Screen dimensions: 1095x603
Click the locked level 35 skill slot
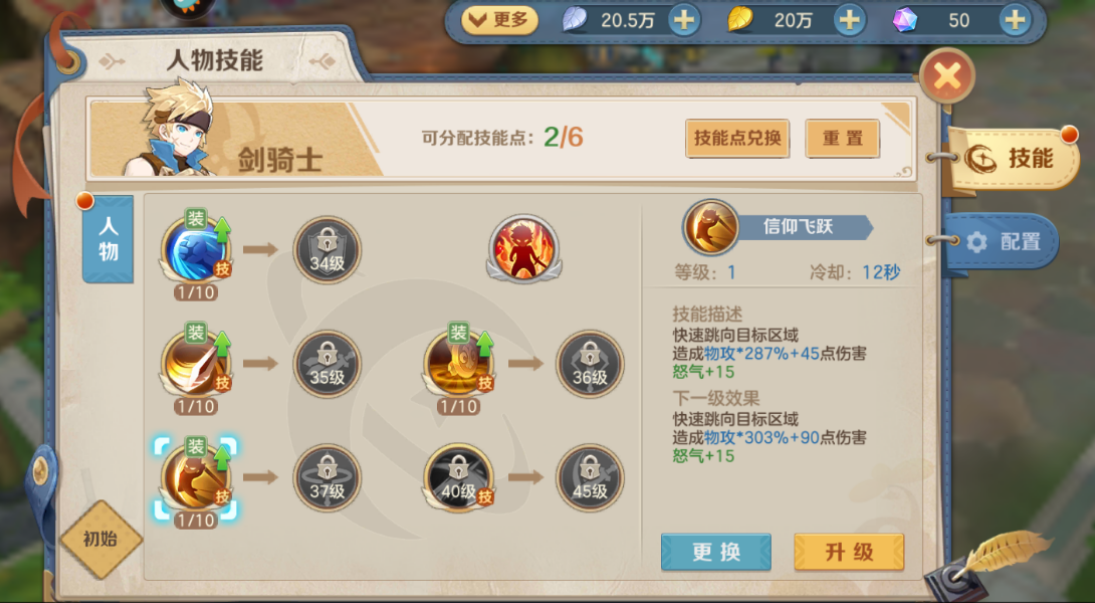327,363
